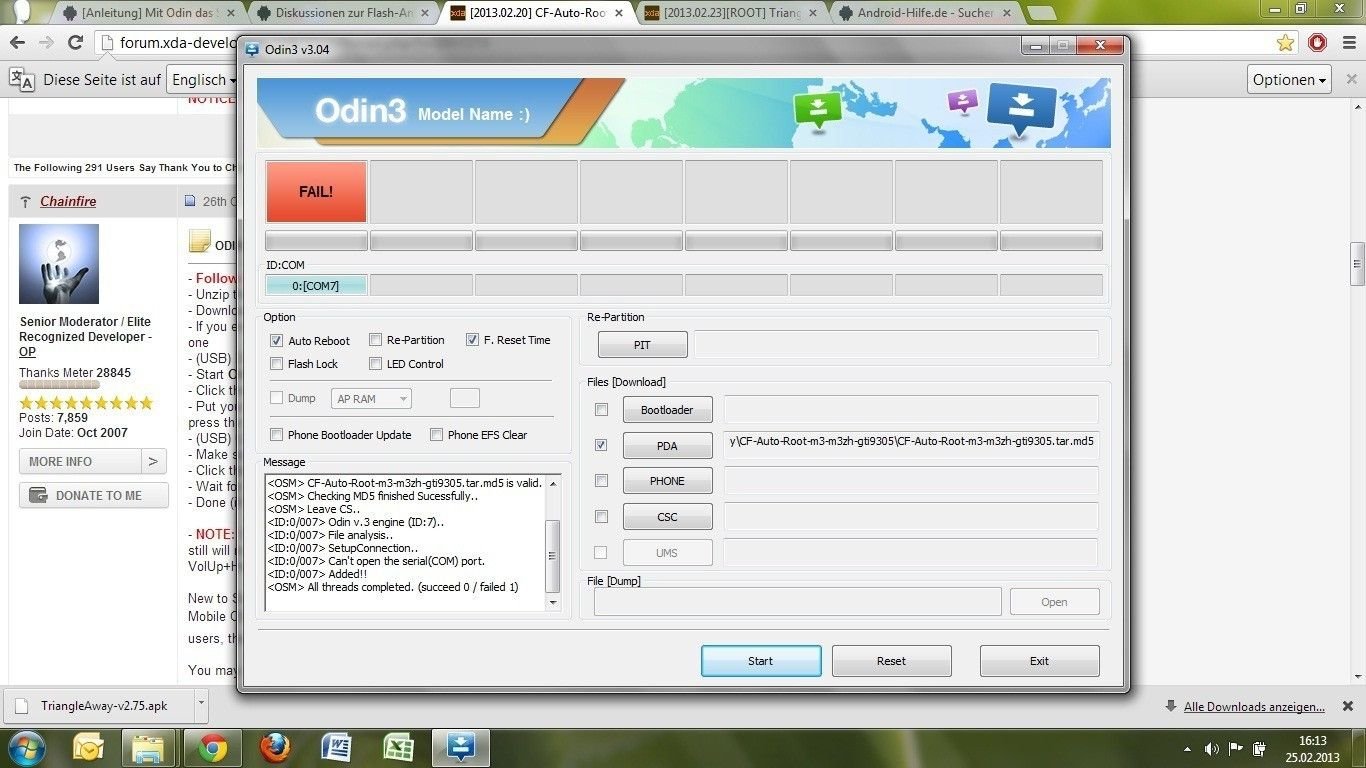Enable the Re-Partition option
1366x768 pixels.
click(376, 340)
